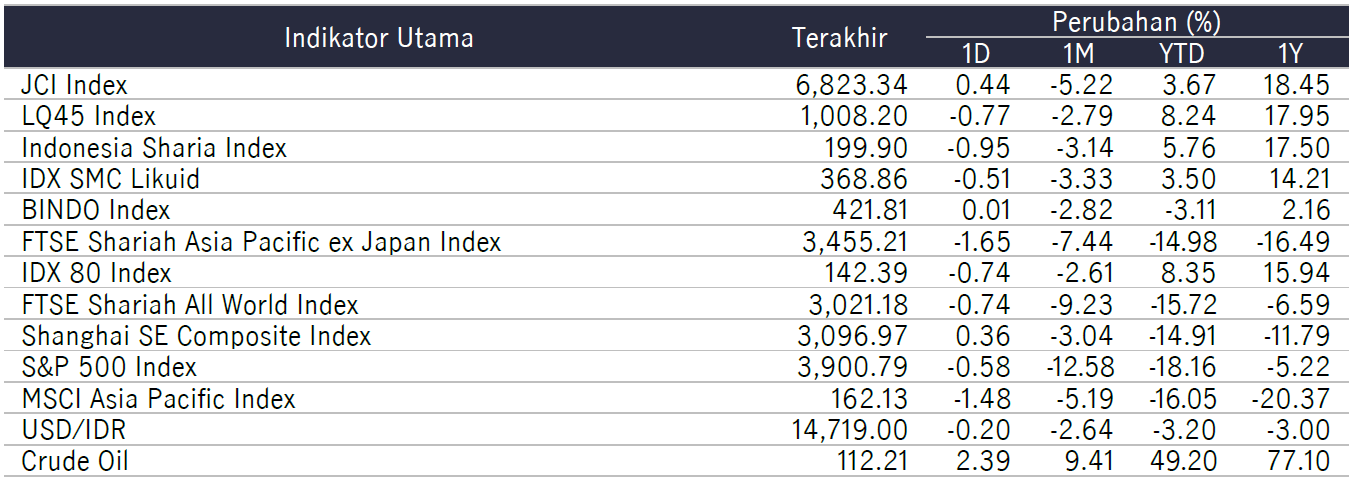
Task: Select the Indonesia Sharia Index label
Action: (154, 148)
